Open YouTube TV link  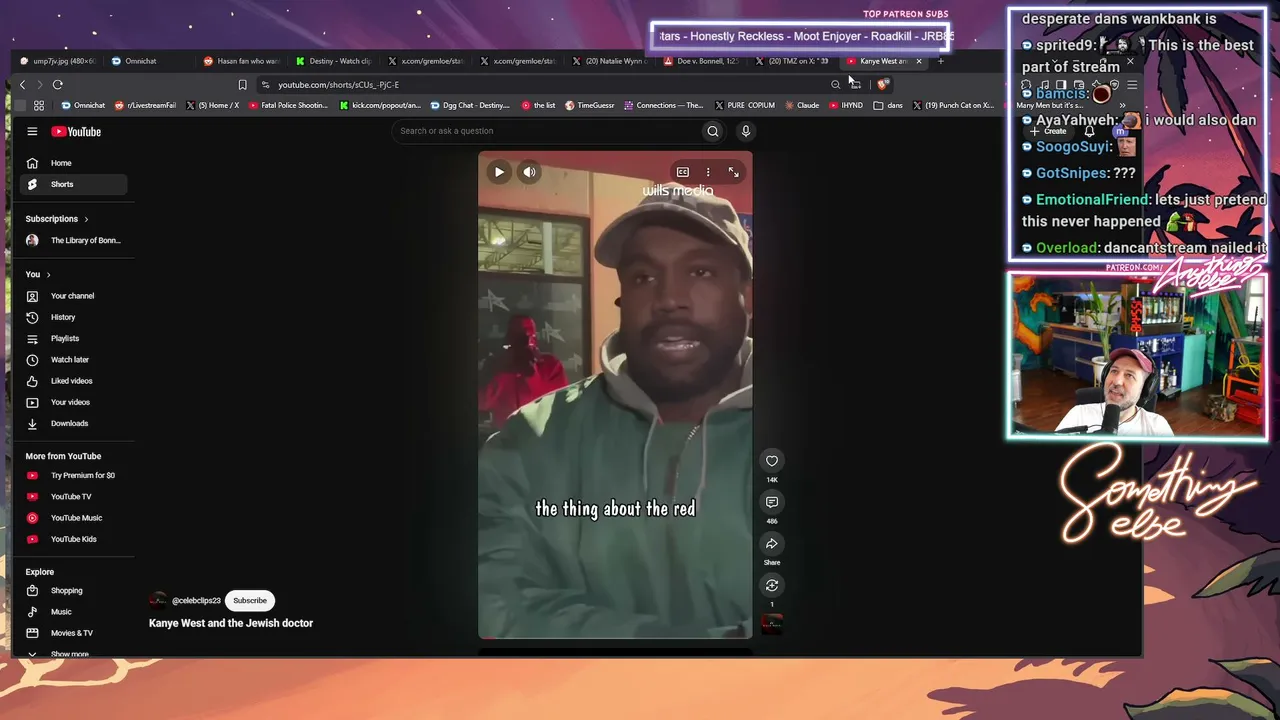[73, 497]
